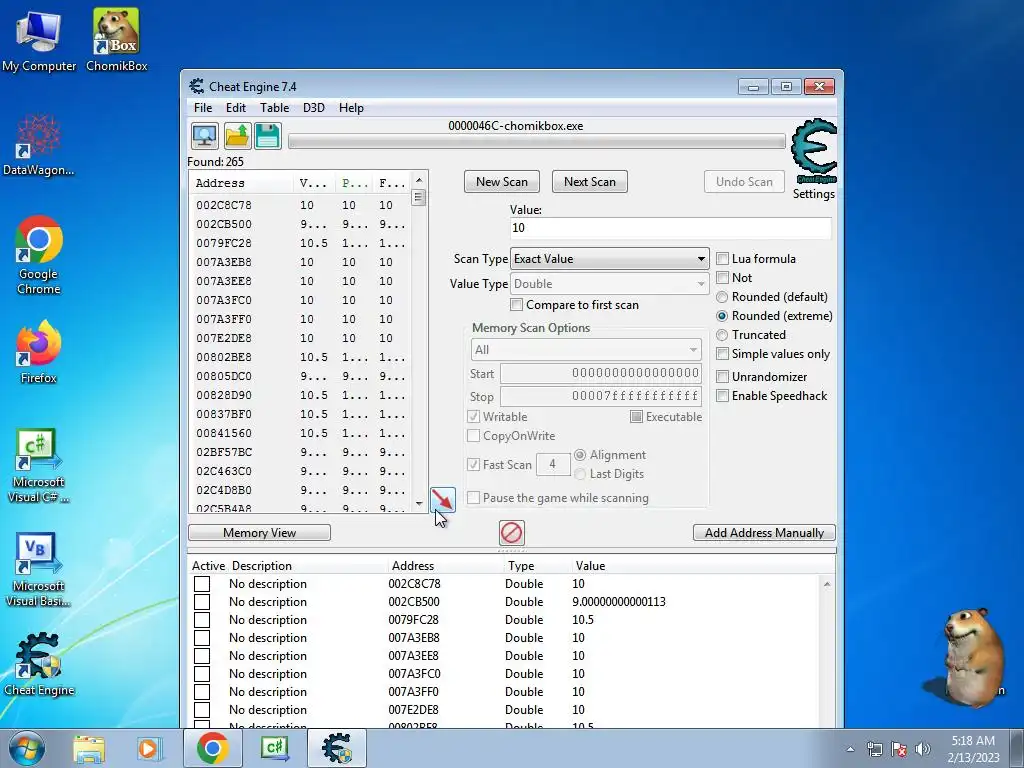Click the Stop address field
The height and width of the screenshot is (768, 1024).
601,396
